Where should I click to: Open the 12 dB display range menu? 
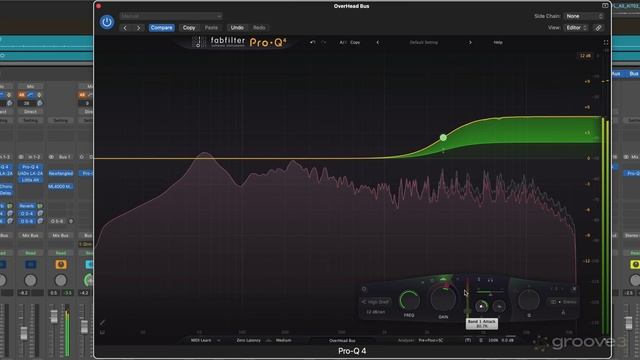click(x=585, y=56)
